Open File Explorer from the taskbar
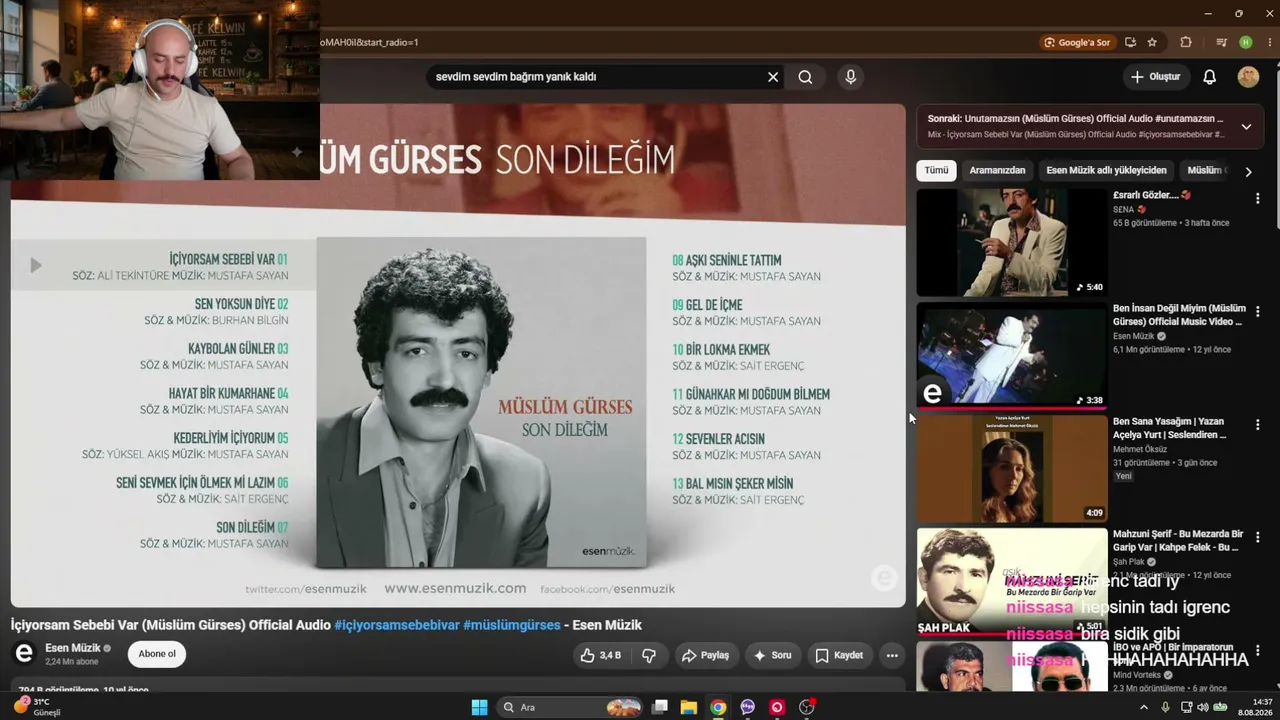Screen dimensions: 1280x720 click(x=689, y=707)
